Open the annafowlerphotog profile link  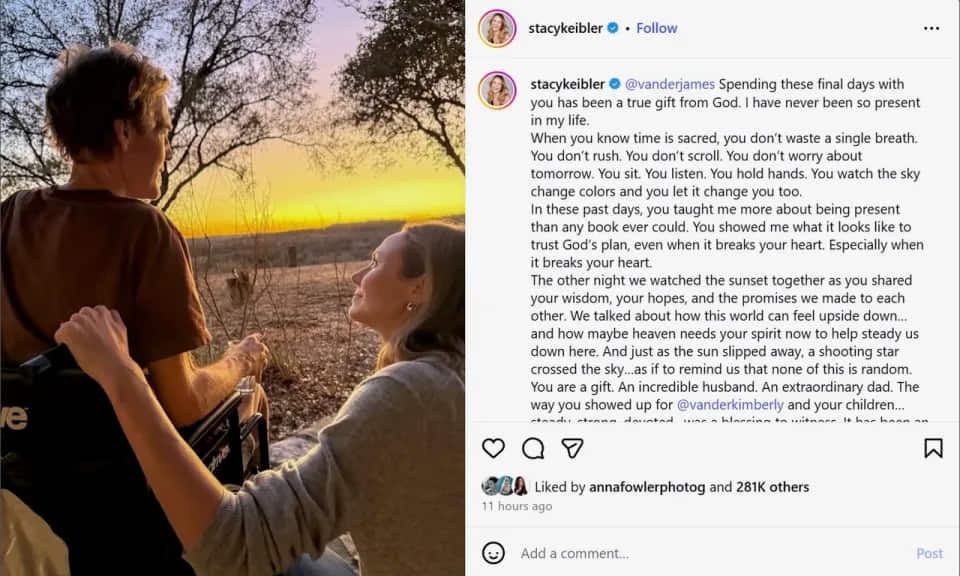(x=647, y=487)
